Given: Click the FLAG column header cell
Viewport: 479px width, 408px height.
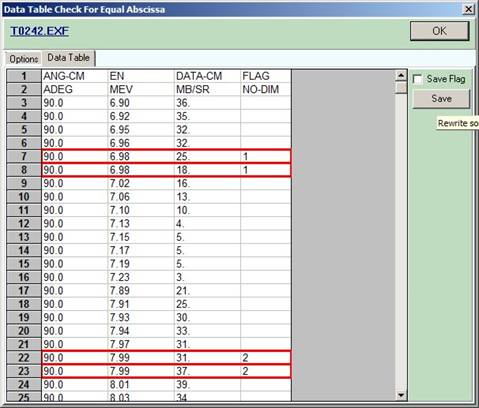Looking at the screenshot, I should pyautogui.click(x=266, y=76).
